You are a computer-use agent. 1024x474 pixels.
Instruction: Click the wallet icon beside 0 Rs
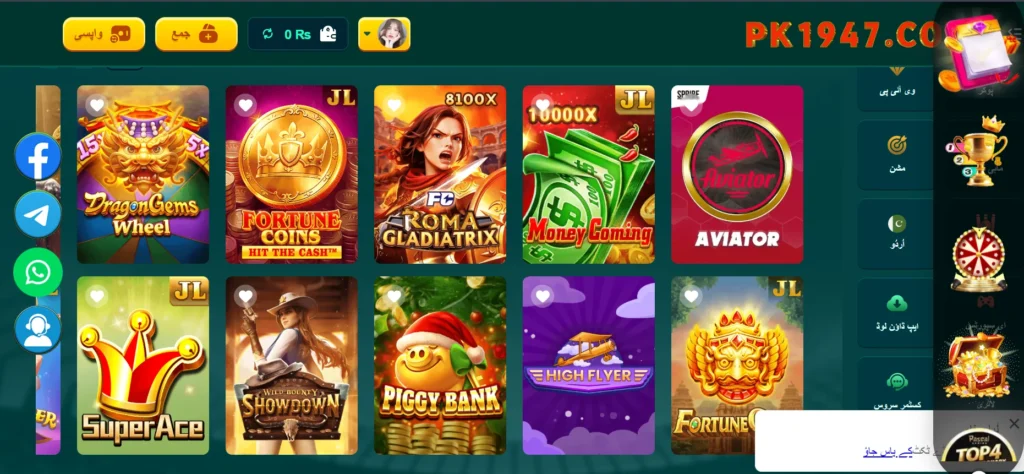tap(328, 34)
